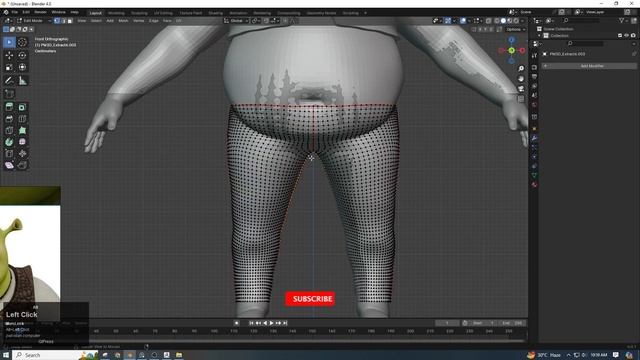Image resolution: width=640 pixels, height=360 pixels.
Task: Click the viewport zoom magnifier icon
Action: click(521, 69)
